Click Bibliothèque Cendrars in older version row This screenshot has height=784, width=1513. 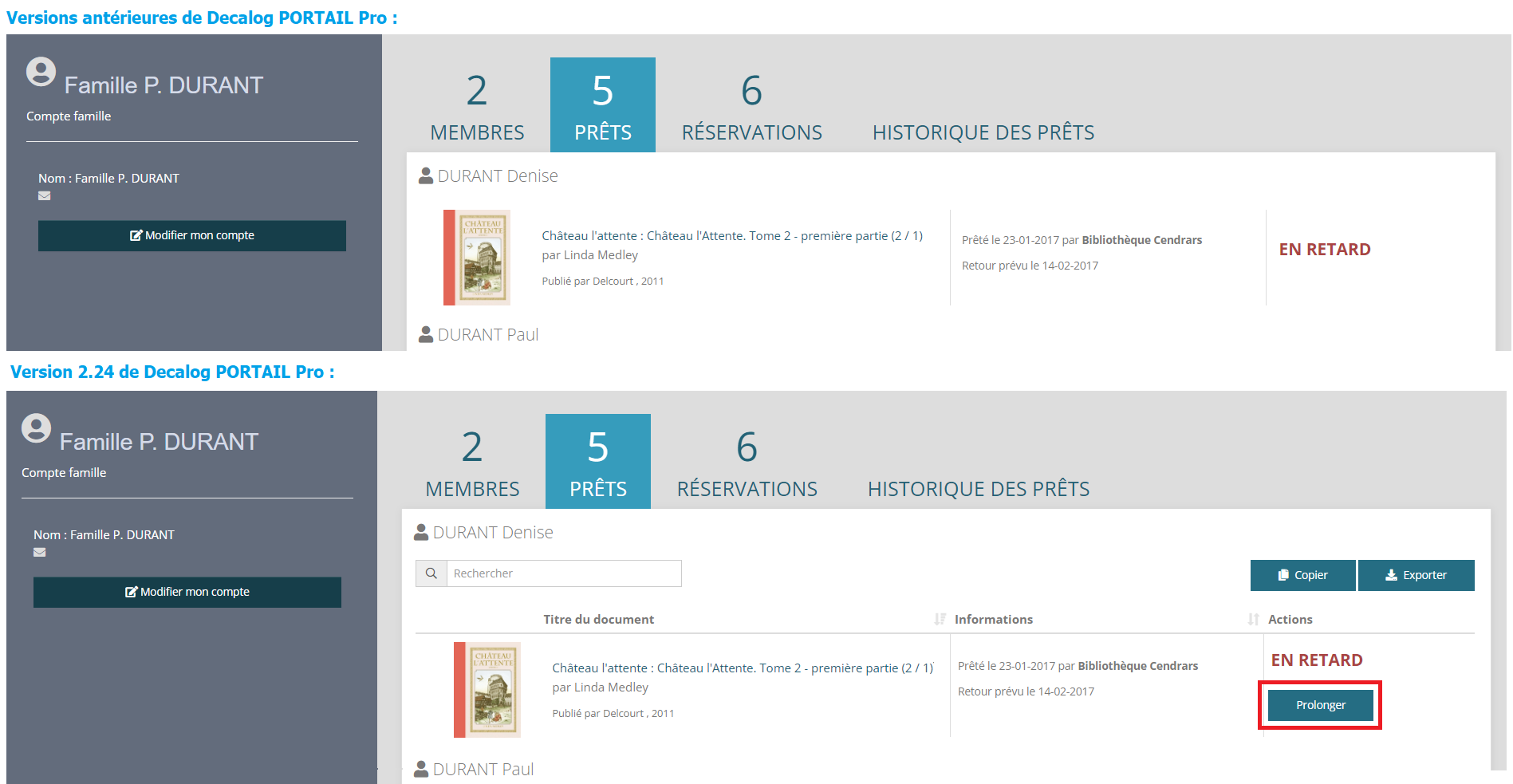pyautogui.click(x=1142, y=240)
